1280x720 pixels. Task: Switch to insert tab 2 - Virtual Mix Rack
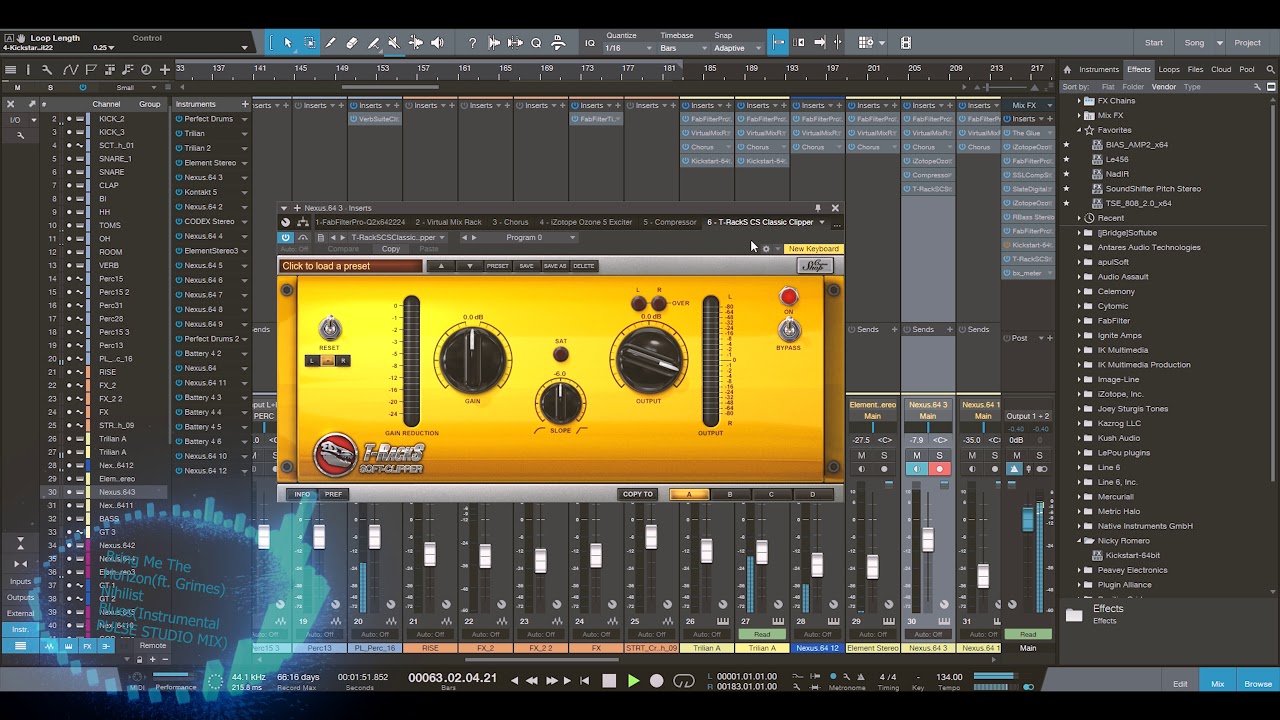(x=448, y=222)
